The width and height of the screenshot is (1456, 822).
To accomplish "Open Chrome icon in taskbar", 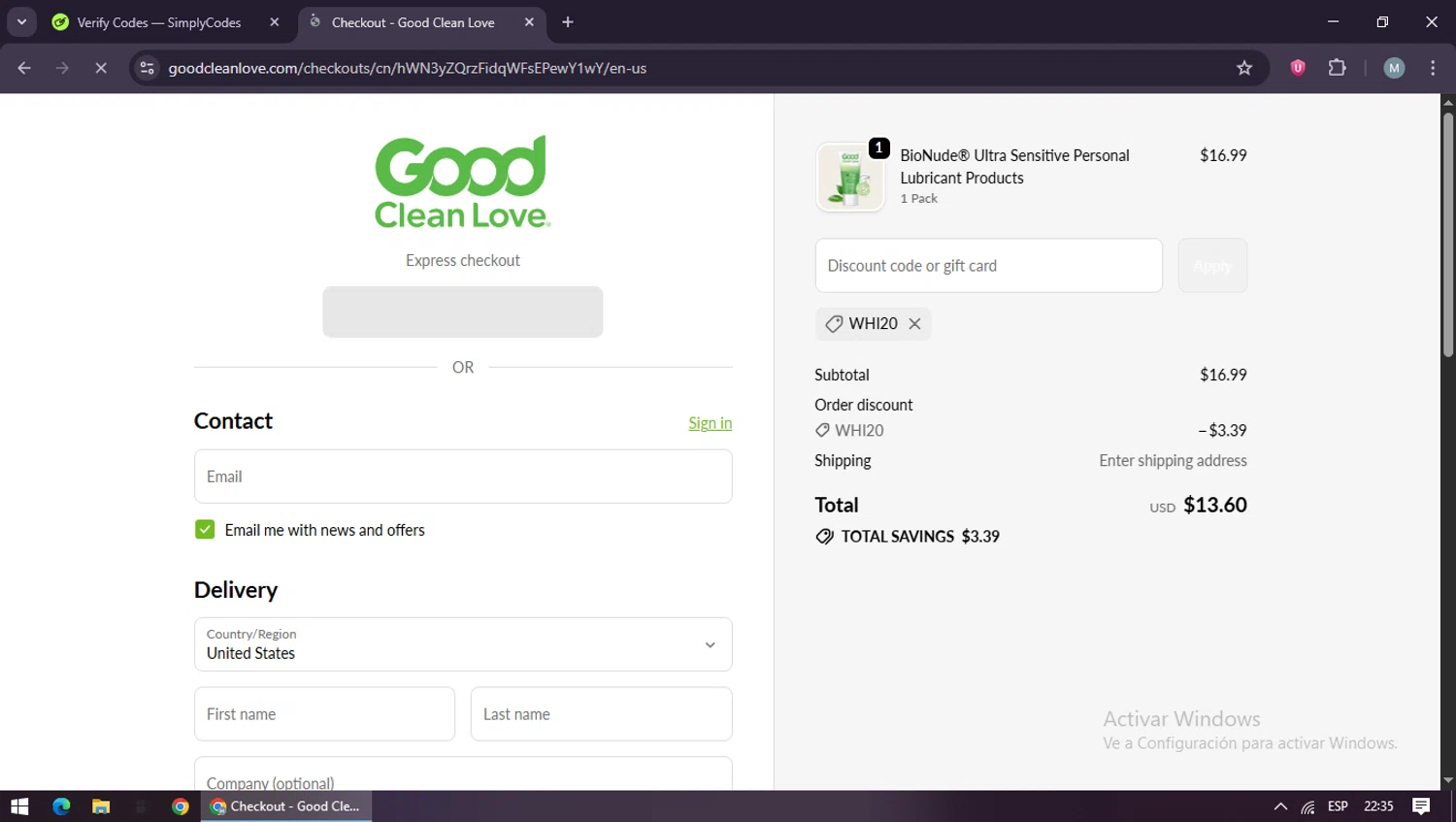I will tap(181, 806).
